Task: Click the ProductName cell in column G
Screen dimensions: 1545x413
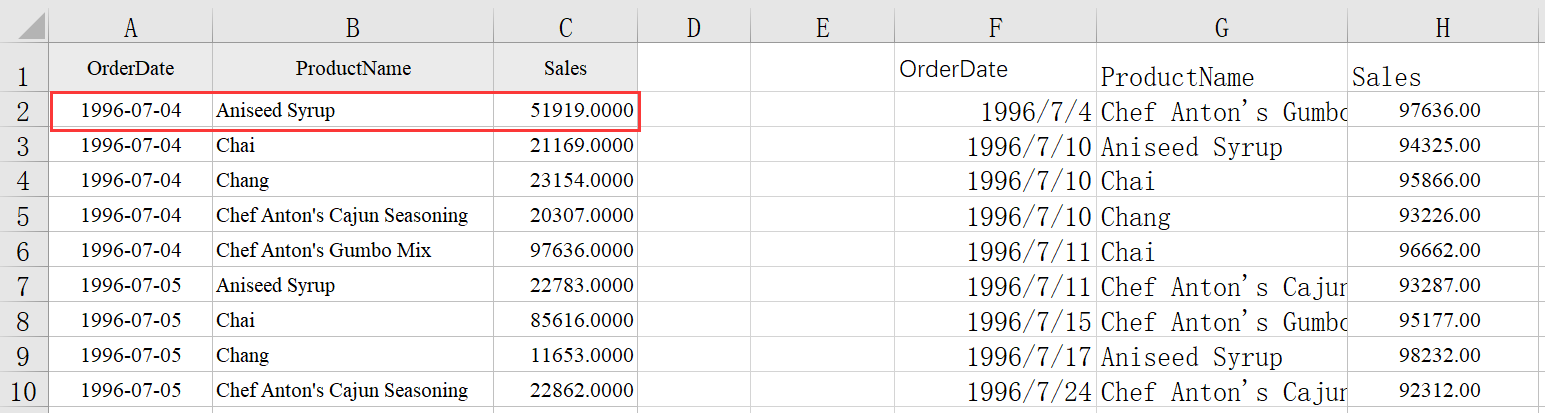Action: point(1222,68)
